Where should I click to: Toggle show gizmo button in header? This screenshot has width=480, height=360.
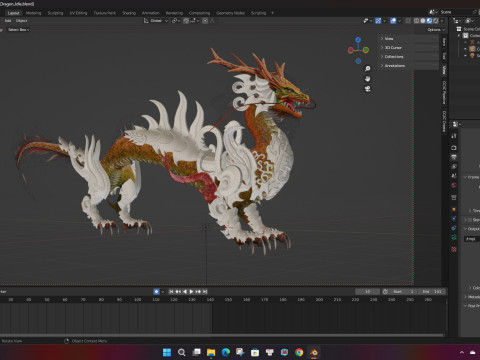pos(378,21)
